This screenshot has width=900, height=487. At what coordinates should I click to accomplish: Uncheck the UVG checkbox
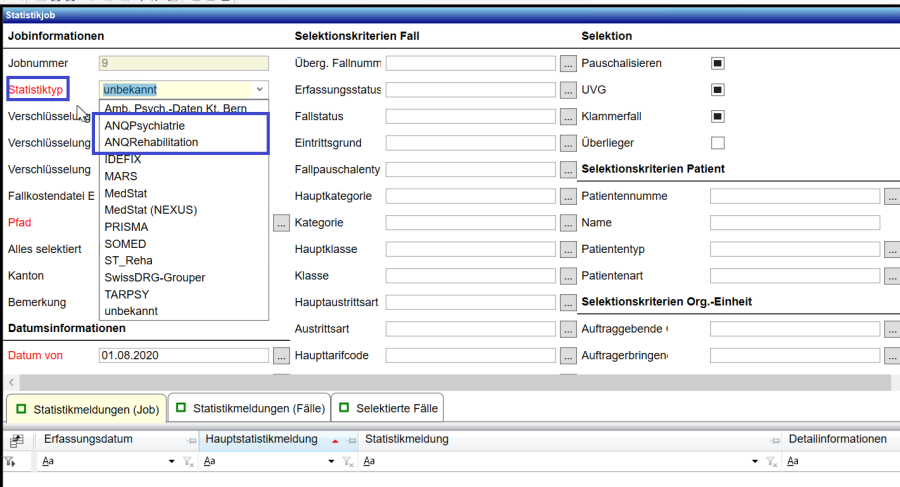[x=717, y=90]
